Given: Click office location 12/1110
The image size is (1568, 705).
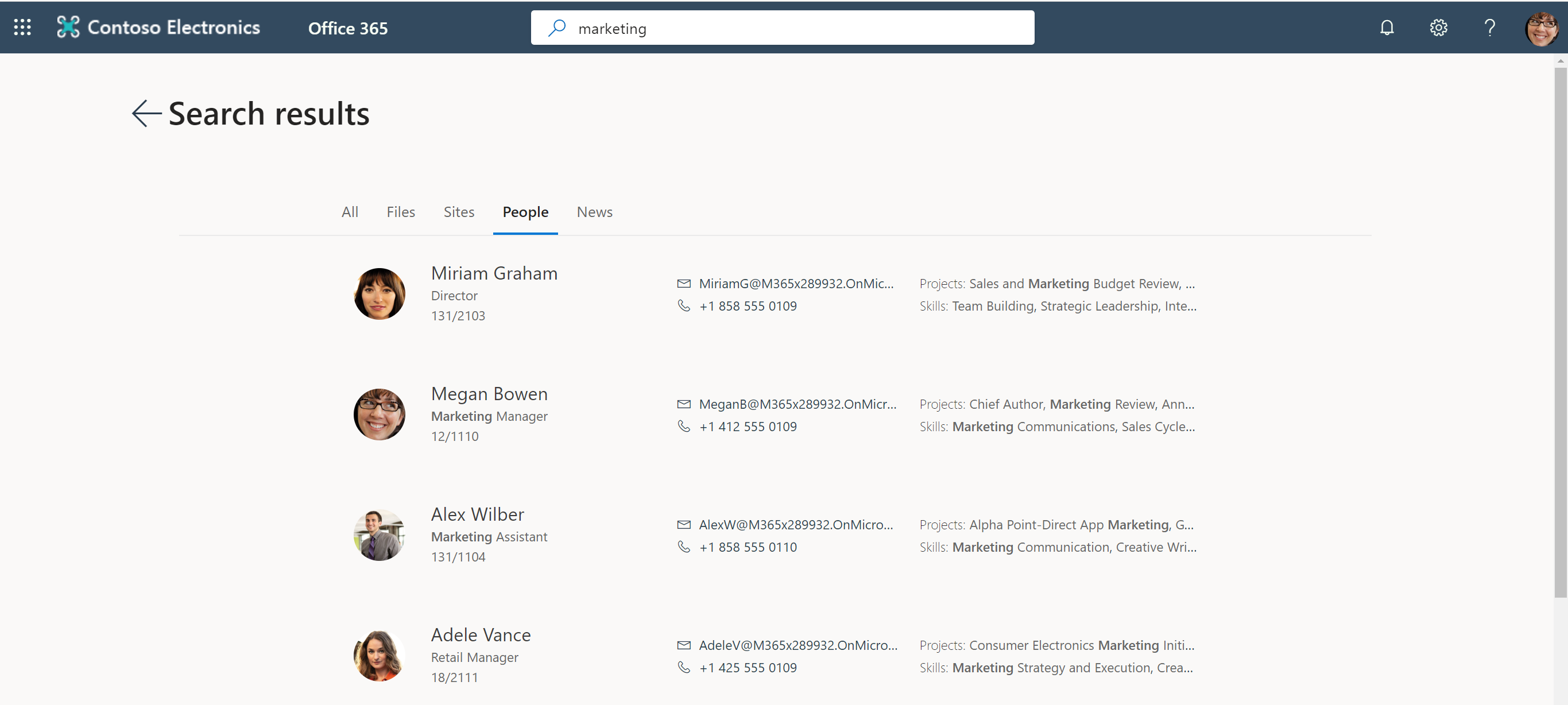Looking at the screenshot, I should (x=455, y=436).
